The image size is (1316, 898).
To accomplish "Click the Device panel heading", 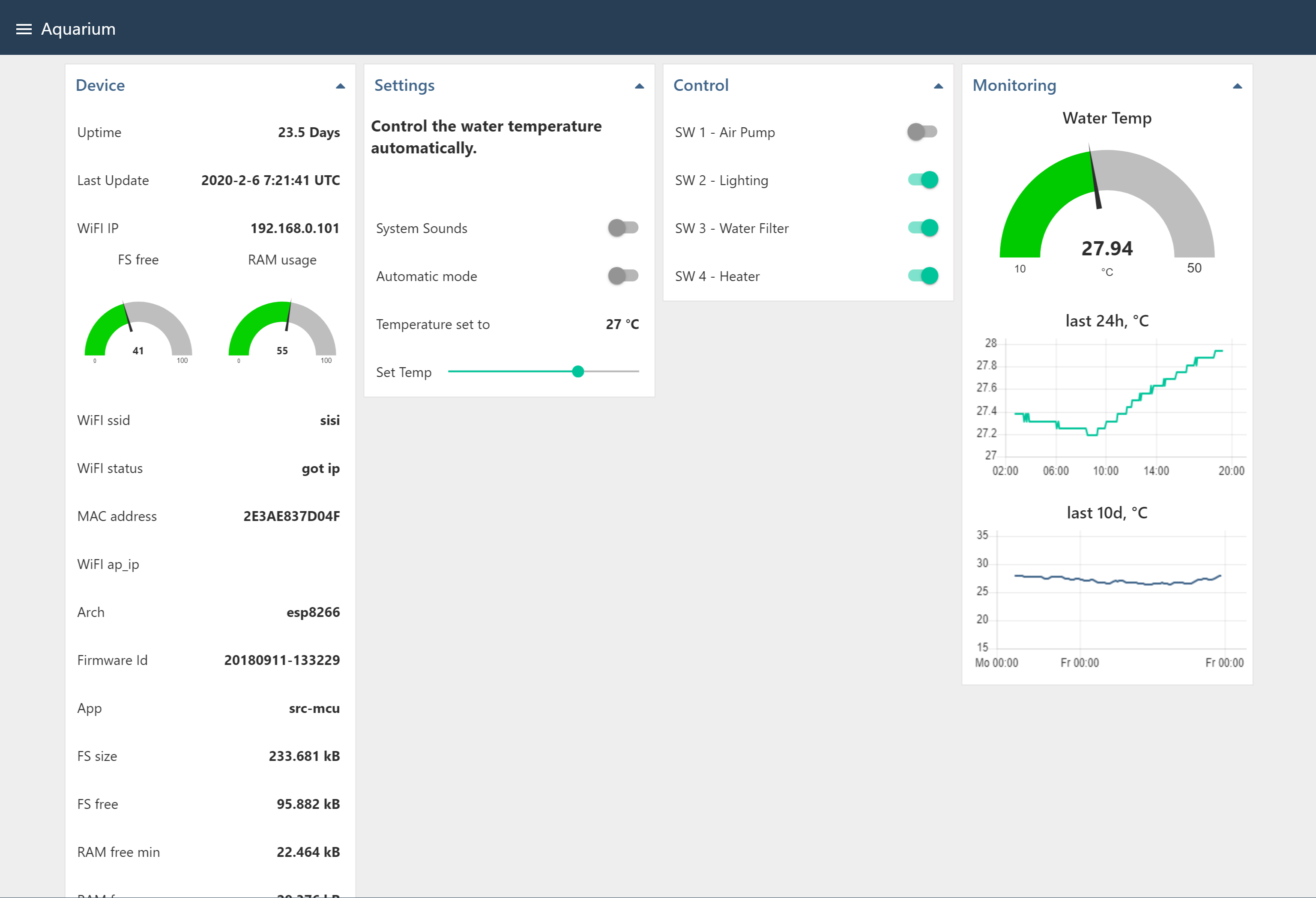I will tap(100, 86).
